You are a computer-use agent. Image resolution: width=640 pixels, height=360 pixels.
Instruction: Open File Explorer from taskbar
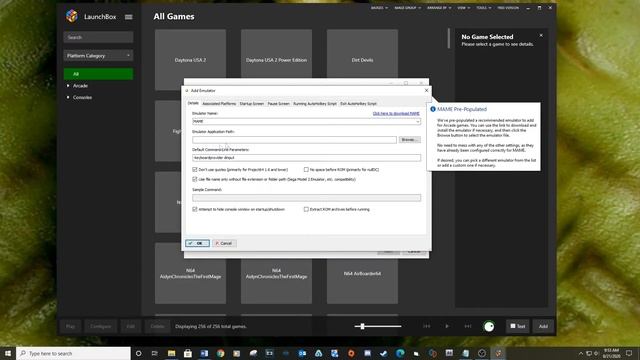[x=171, y=353]
